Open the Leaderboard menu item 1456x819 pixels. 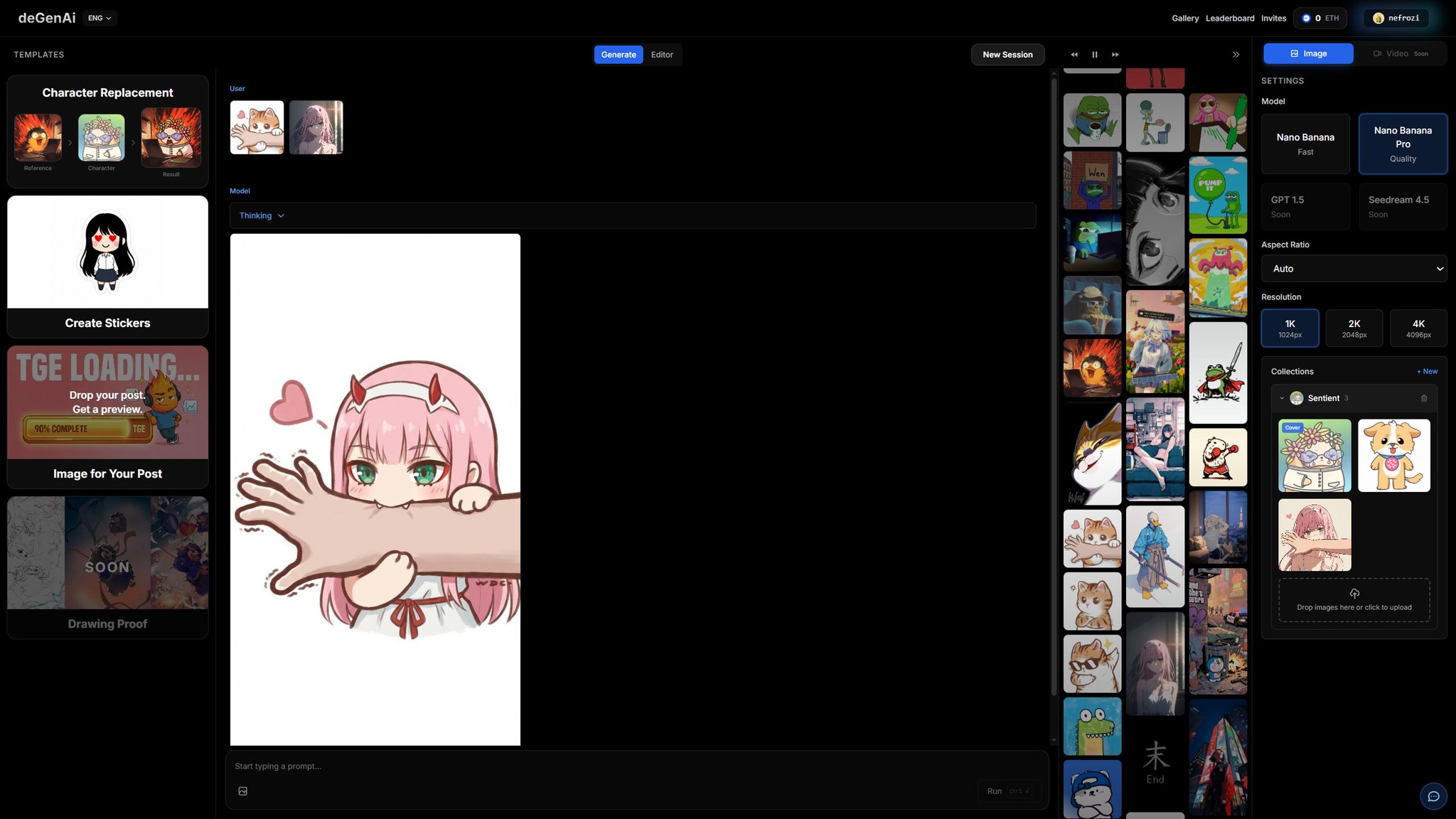point(1230,18)
